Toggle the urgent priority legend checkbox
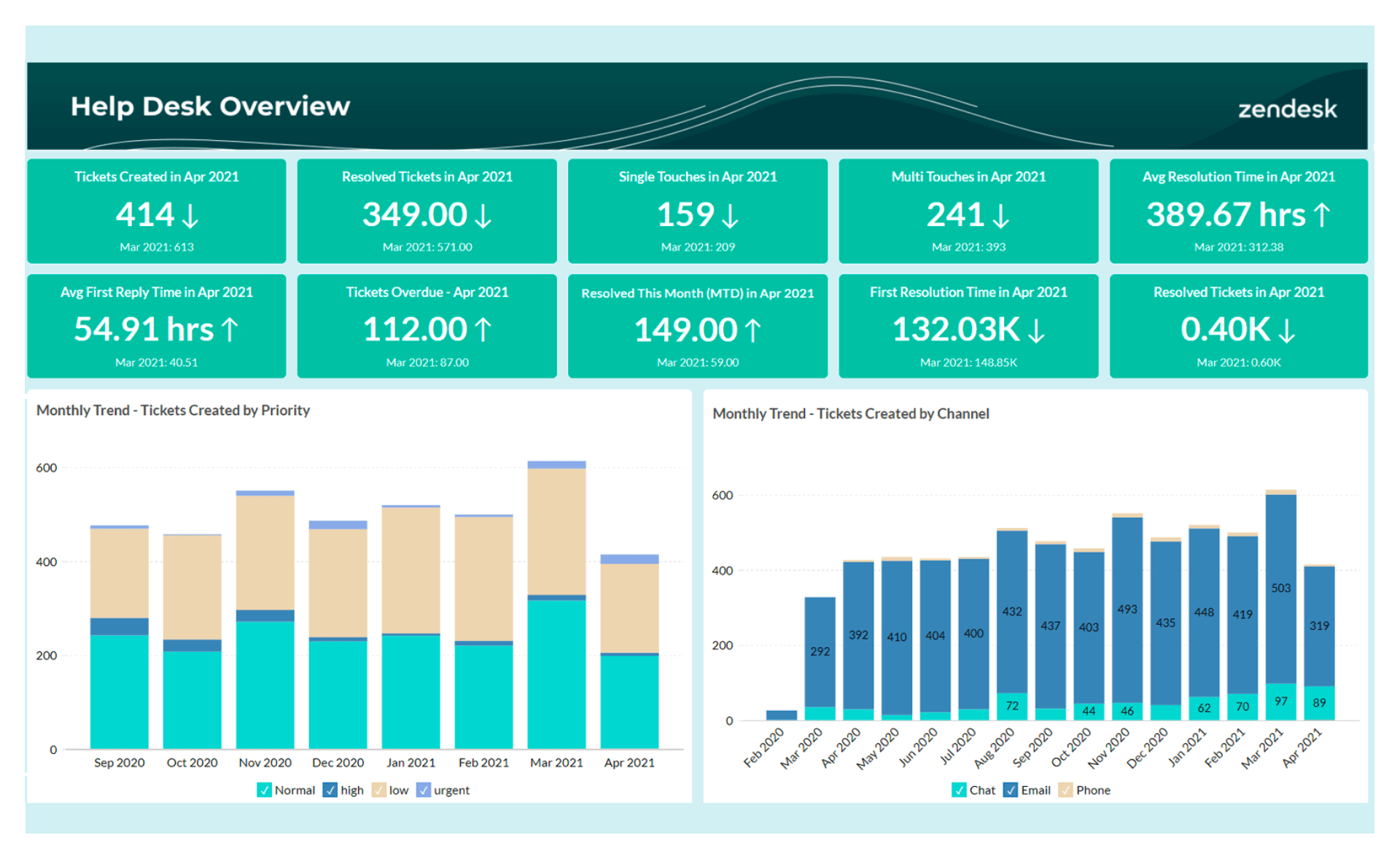The image size is (1400, 859). (x=423, y=790)
